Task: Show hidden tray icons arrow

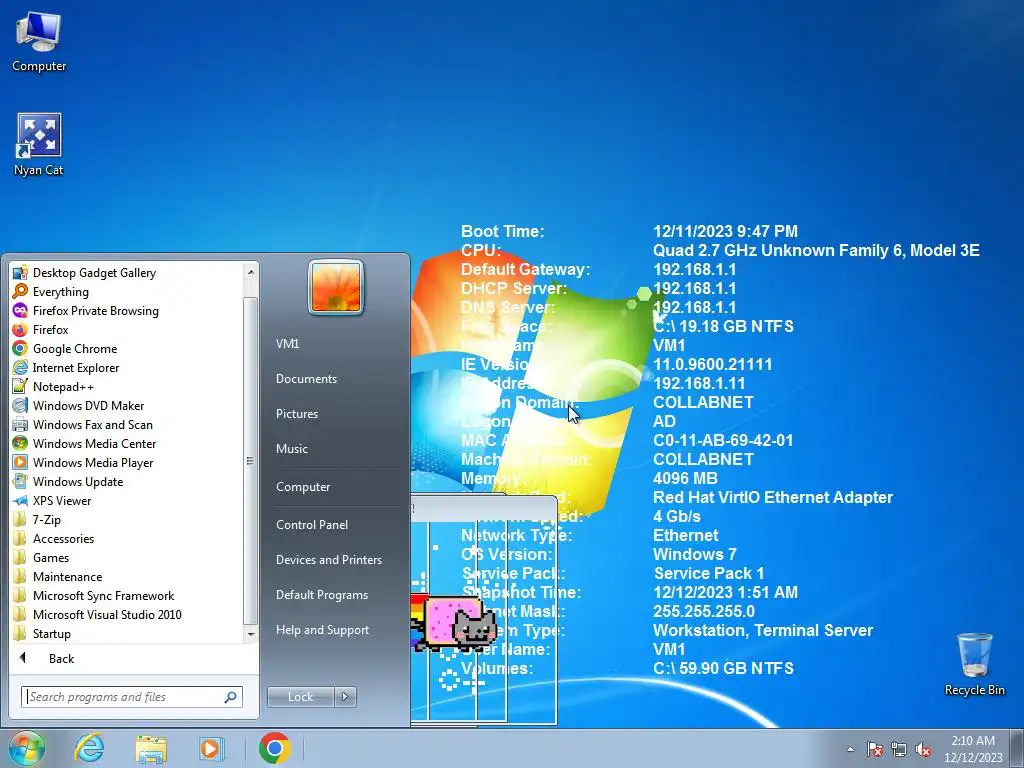Action: click(x=850, y=749)
